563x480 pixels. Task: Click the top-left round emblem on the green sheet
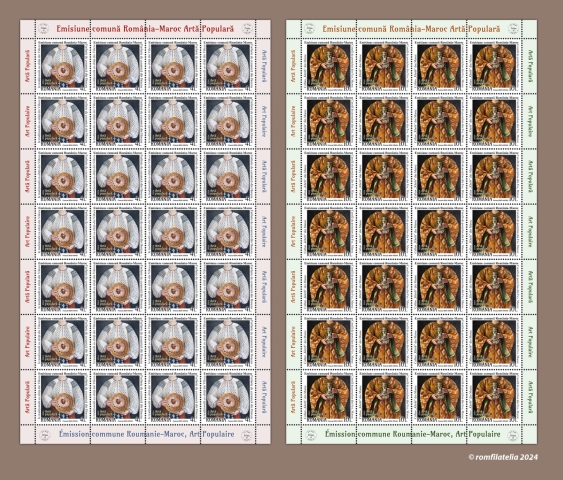pyautogui.click(x=310, y=29)
